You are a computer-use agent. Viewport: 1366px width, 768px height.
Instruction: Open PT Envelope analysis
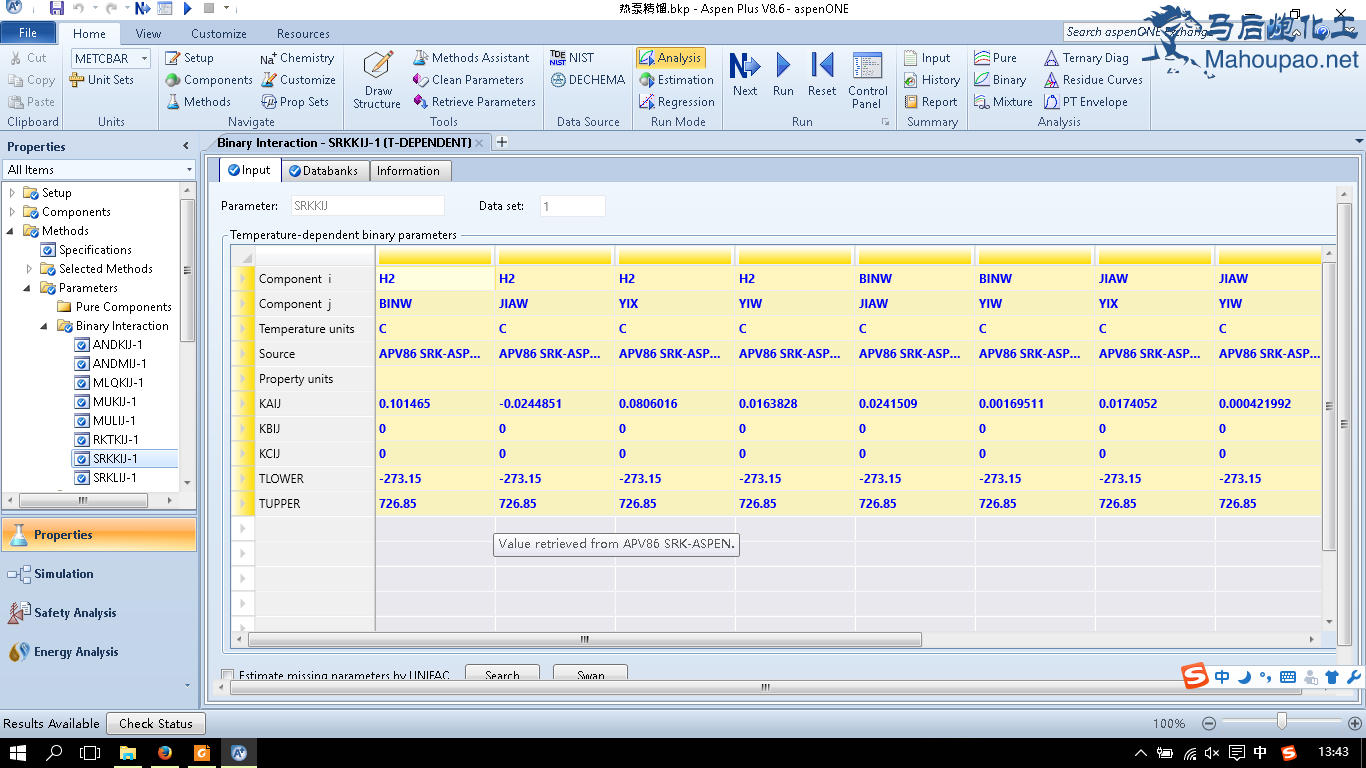(x=1085, y=102)
